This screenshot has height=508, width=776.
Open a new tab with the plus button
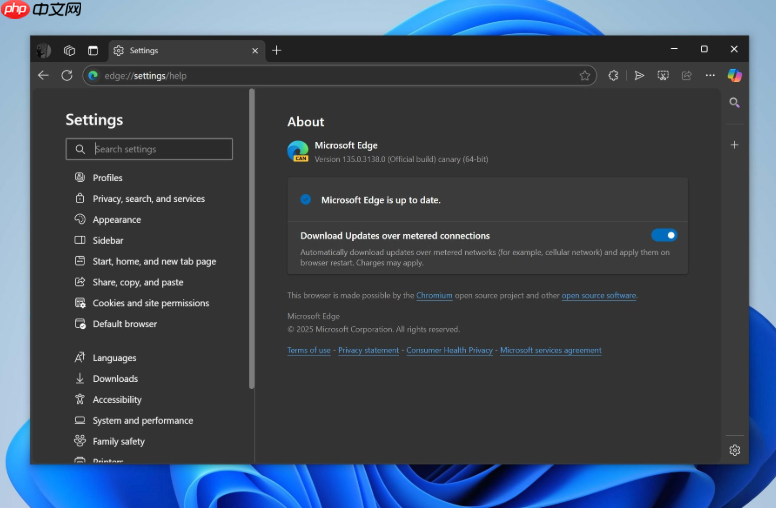pos(277,50)
